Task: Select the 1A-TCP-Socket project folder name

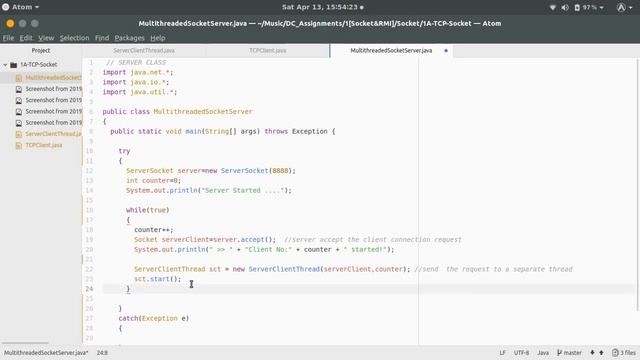Action: point(39,65)
